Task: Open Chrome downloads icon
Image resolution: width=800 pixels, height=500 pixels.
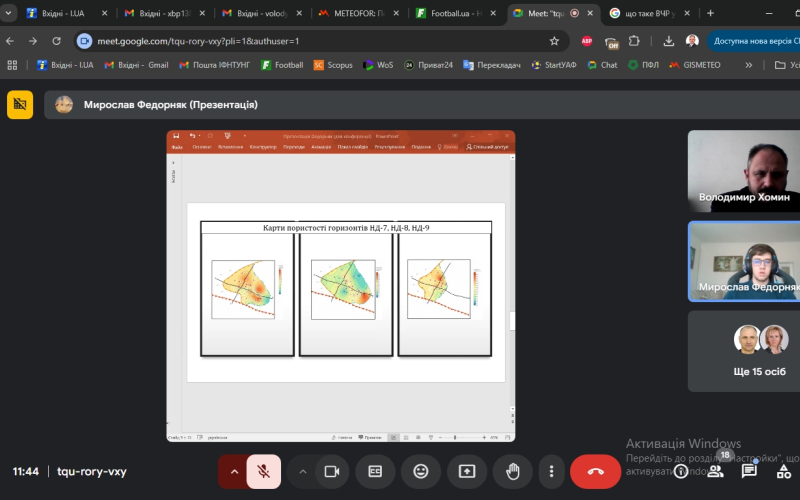Action: tap(668, 41)
